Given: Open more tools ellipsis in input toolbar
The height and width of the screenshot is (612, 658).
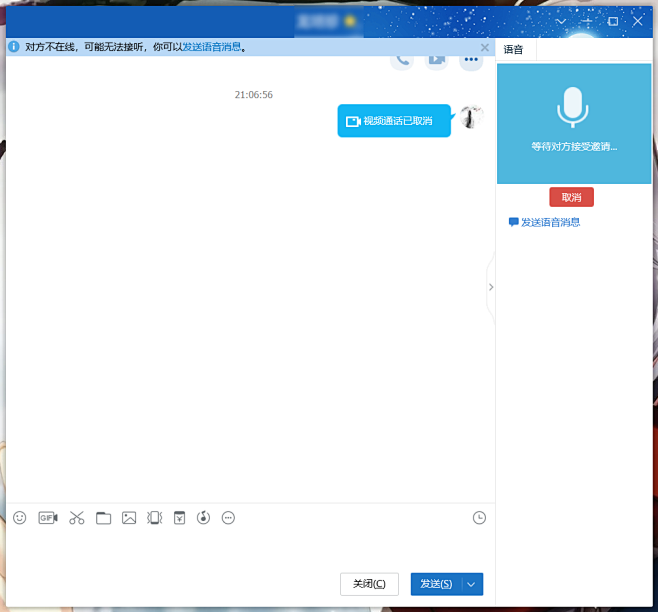Looking at the screenshot, I should [x=229, y=518].
